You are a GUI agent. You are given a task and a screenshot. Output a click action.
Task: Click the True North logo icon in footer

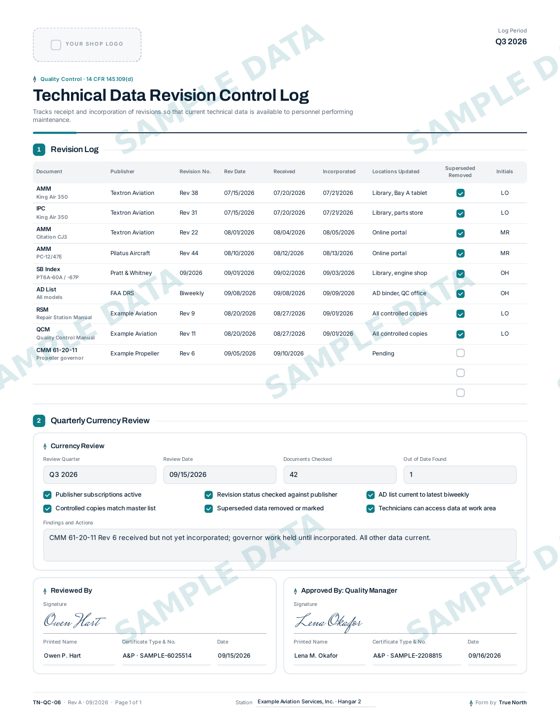(471, 702)
